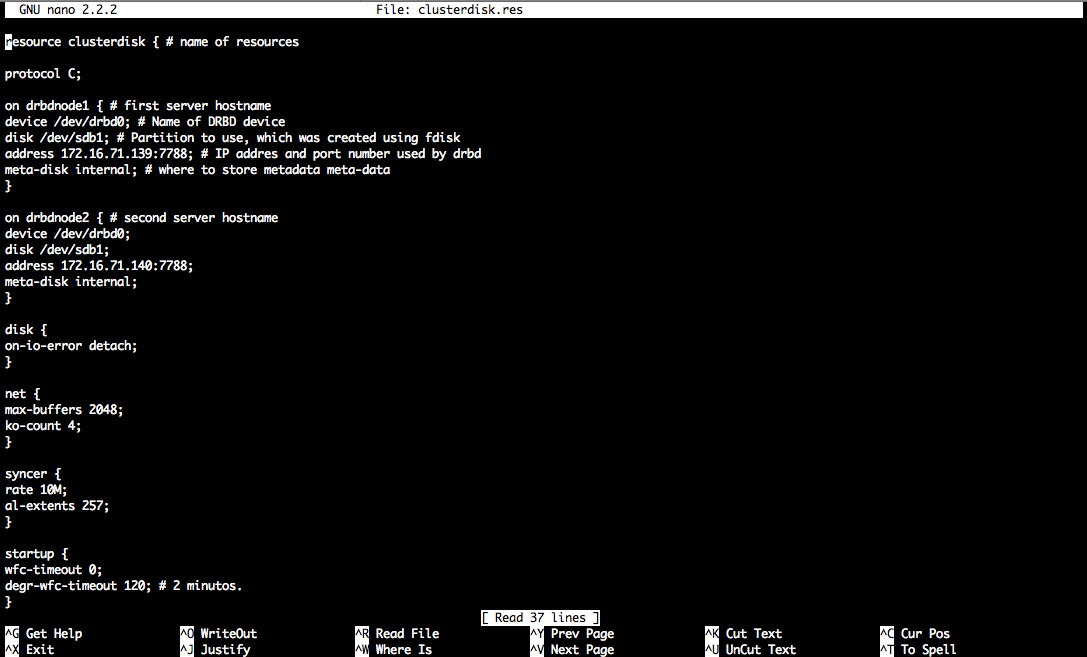Place cursor on 'on-io-error detach;' line
1087x657 pixels.
71,345
